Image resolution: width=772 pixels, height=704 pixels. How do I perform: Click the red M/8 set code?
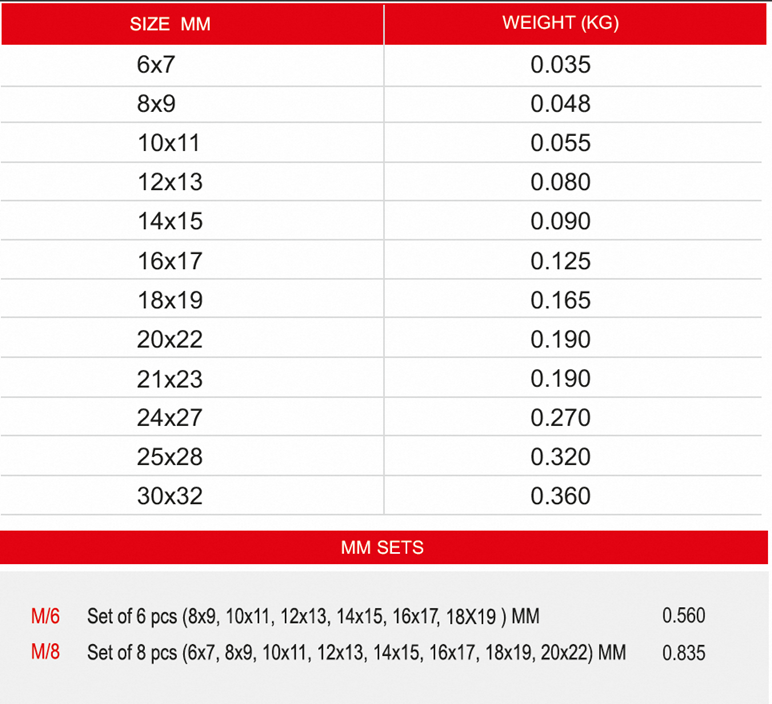click(x=45, y=652)
